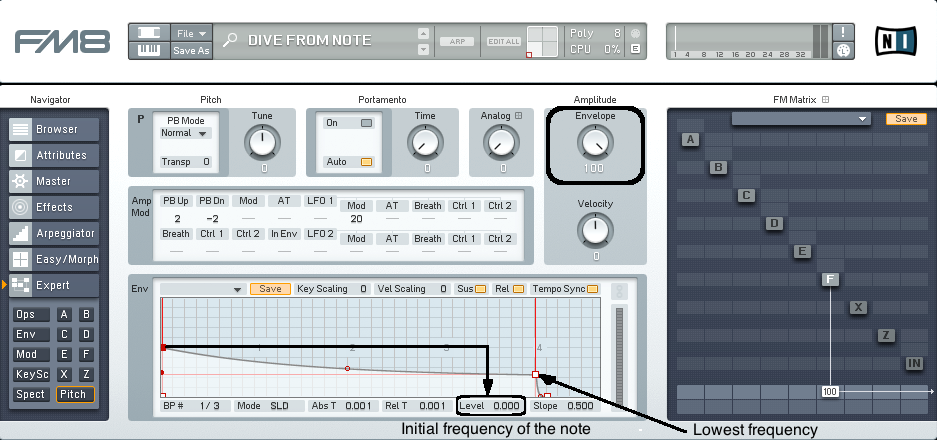Click the exclamation panic button

point(843,32)
